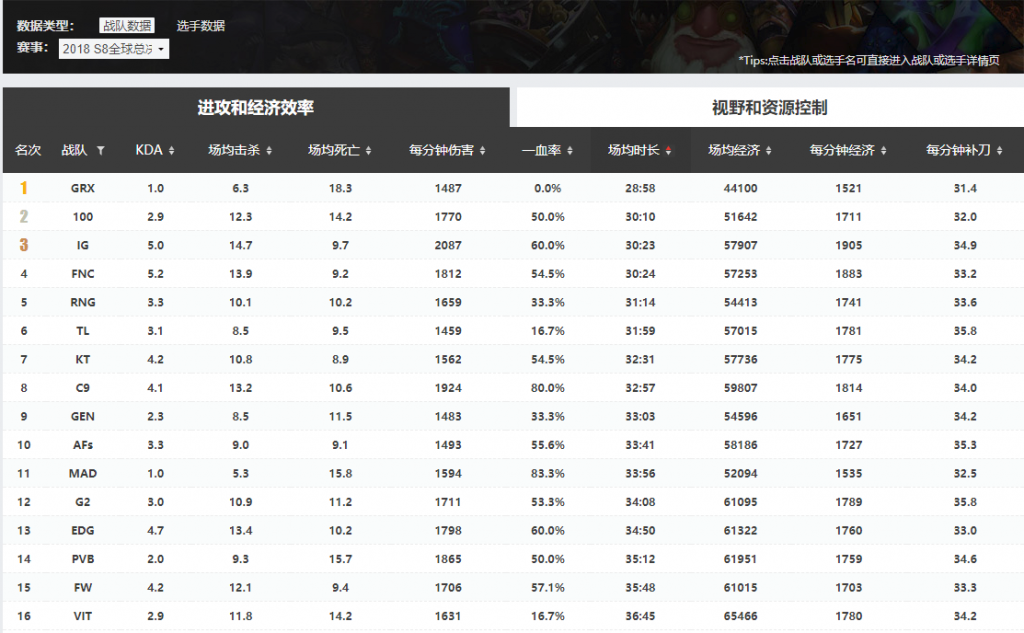Image resolution: width=1024 pixels, height=633 pixels.
Task: Click KT's 场均时长 value 32:31
Action: point(640,359)
